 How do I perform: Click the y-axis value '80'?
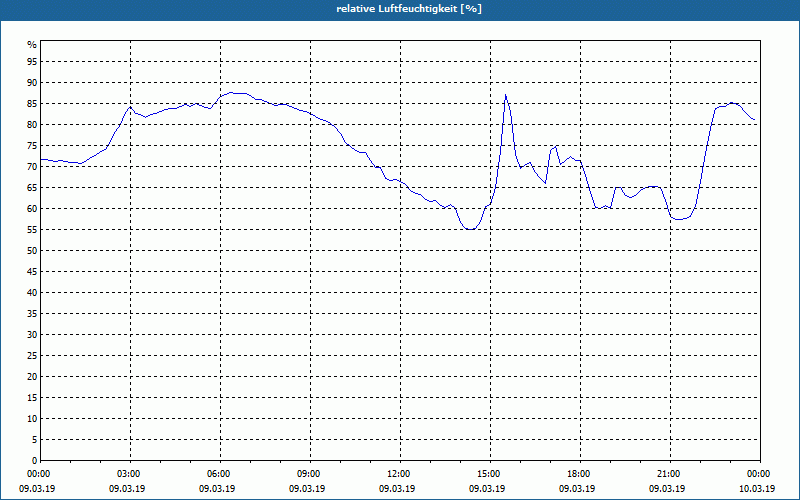pos(32,124)
